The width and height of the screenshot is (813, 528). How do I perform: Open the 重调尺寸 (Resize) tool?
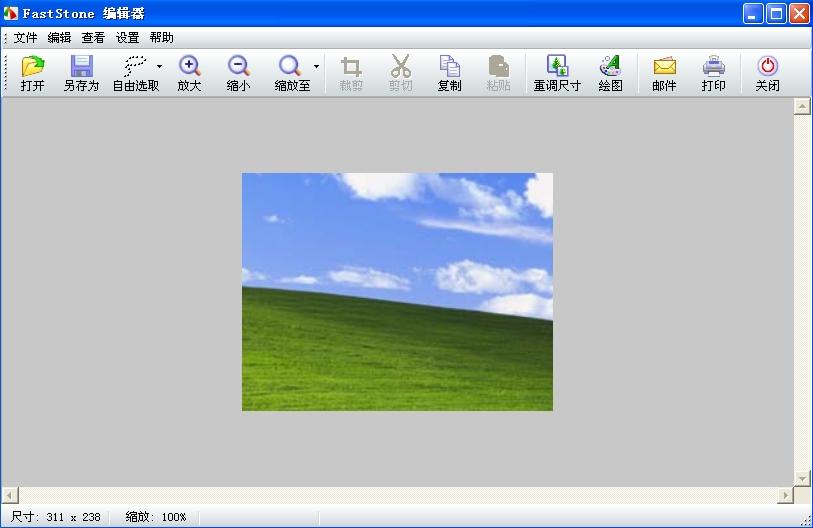(556, 73)
